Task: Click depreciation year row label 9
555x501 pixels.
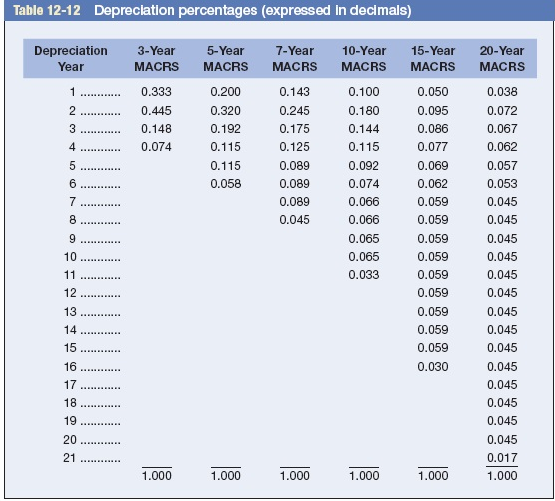Action: [73, 239]
